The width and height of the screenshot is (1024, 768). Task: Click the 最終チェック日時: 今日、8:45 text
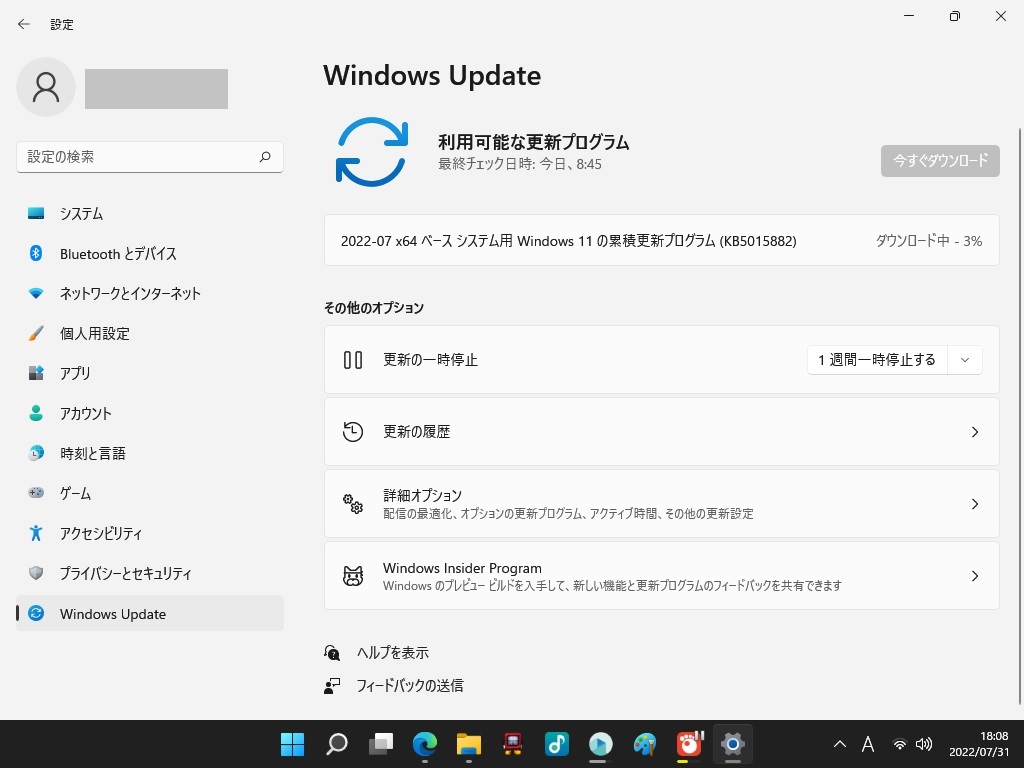pos(519,164)
